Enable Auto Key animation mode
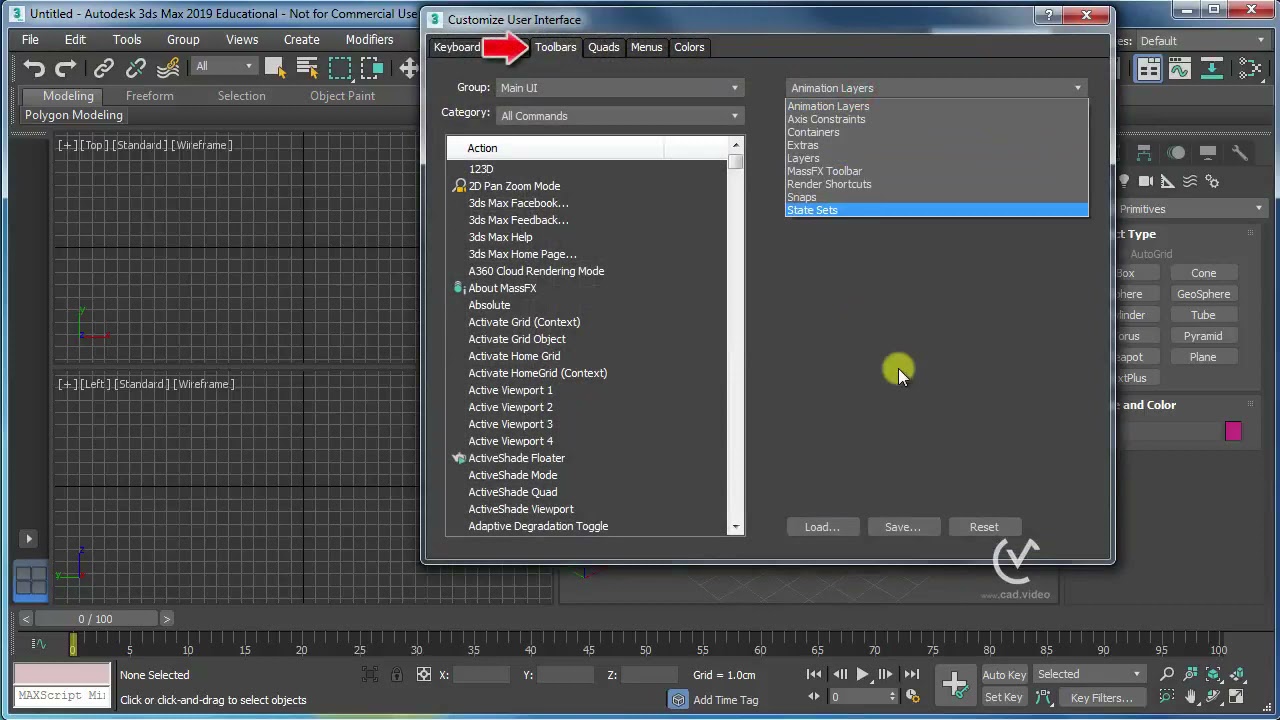The height and width of the screenshot is (720, 1280). point(1004,675)
